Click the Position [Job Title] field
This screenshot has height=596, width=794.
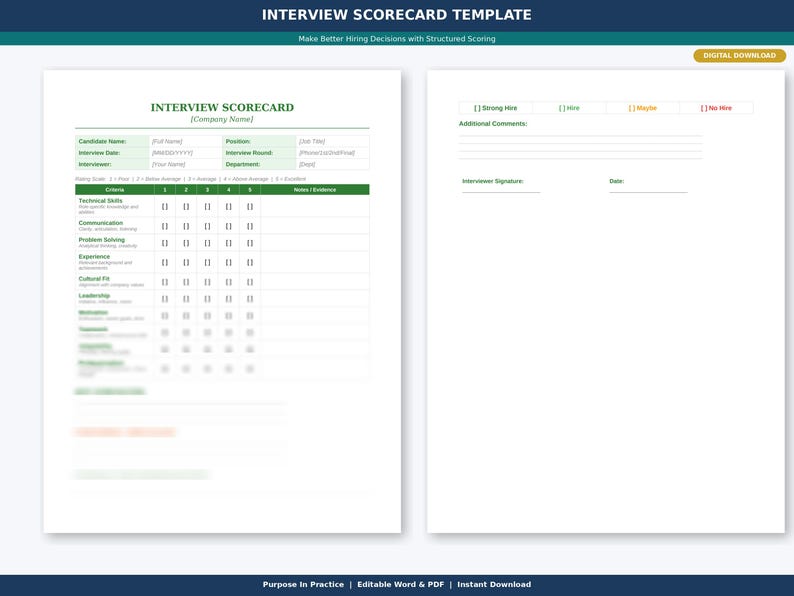333,141
